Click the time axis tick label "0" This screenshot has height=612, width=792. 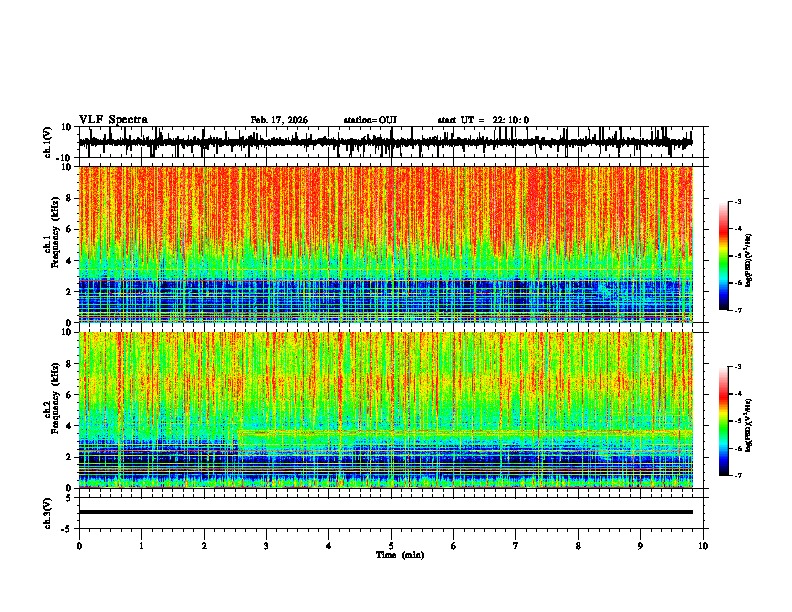pos(79,546)
